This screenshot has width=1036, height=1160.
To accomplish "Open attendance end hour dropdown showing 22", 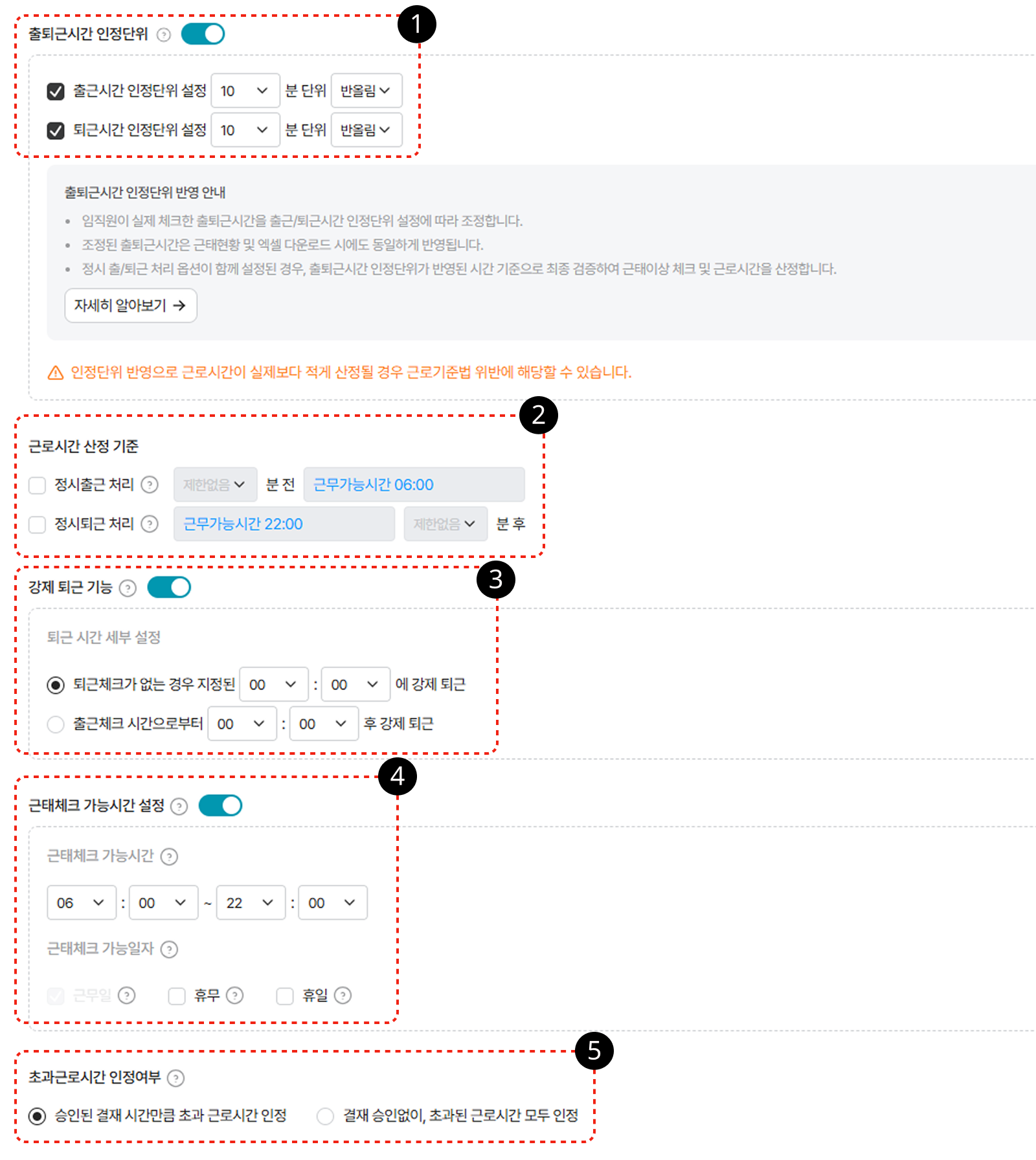I will pos(251,902).
